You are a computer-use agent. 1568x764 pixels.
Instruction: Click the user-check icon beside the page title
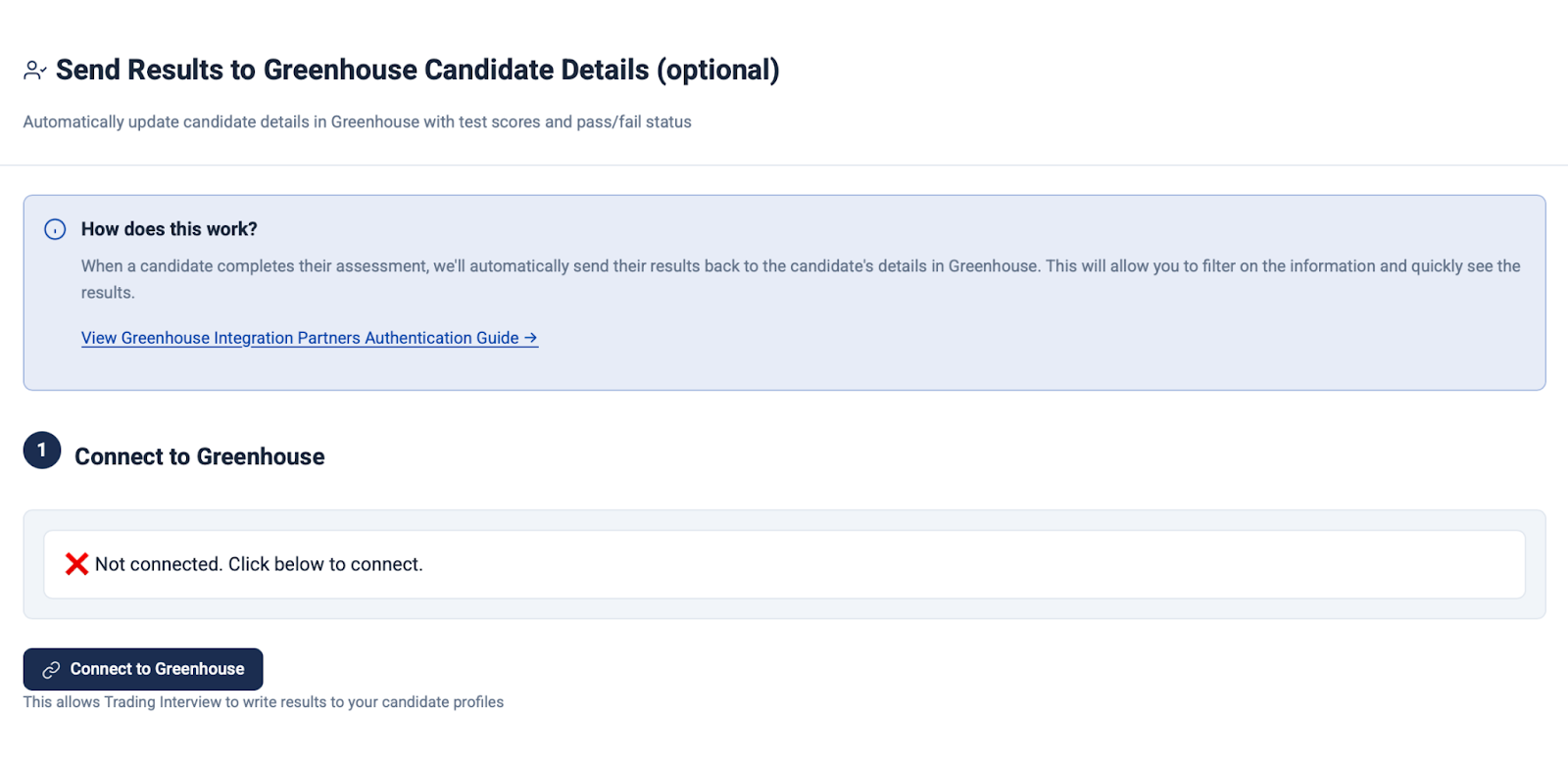click(x=34, y=71)
